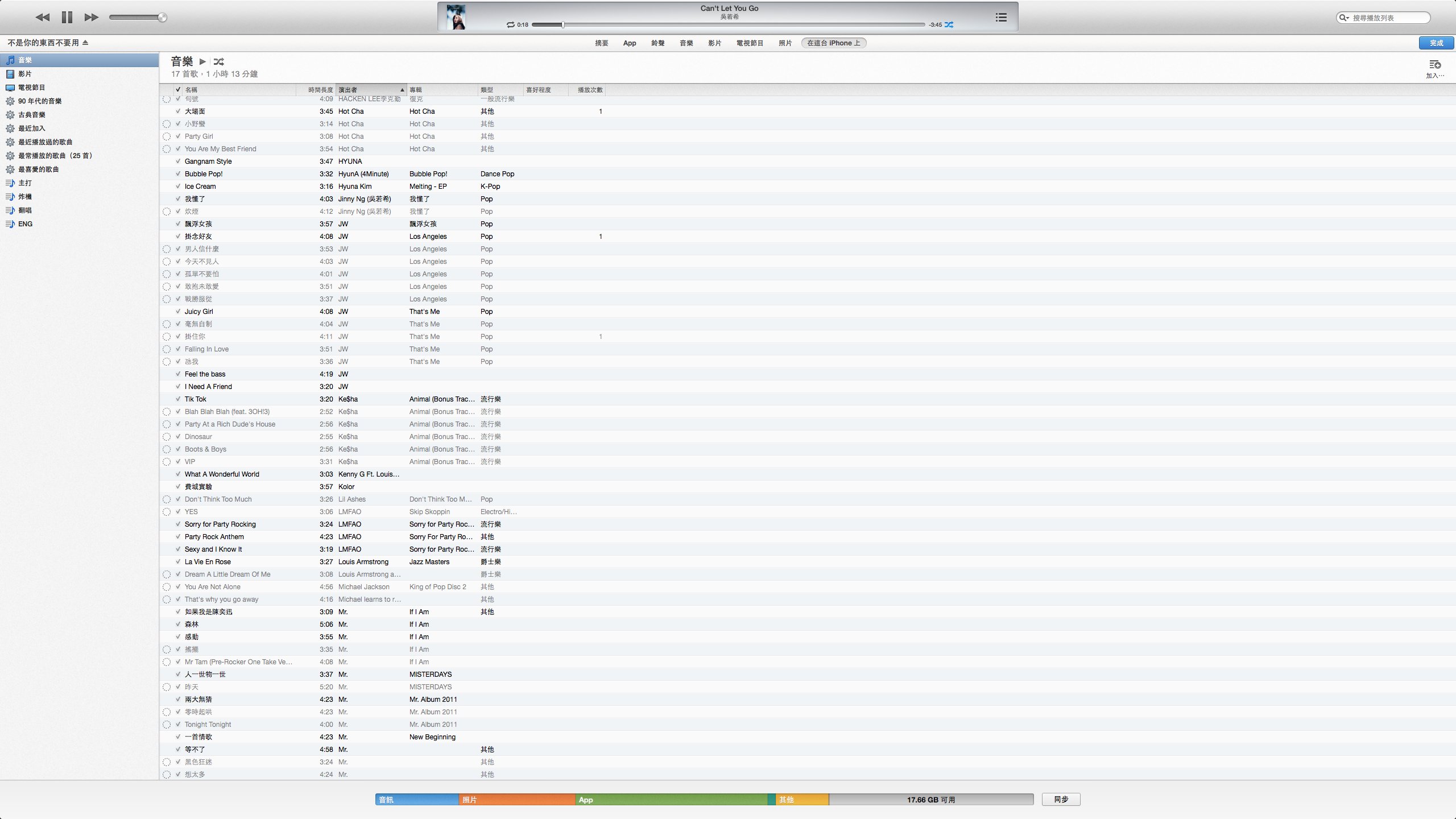Image resolution: width=1456 pixels, height=819 pixels.
Task: Play the 音樂 list with play icon
Action: (202, 61)
